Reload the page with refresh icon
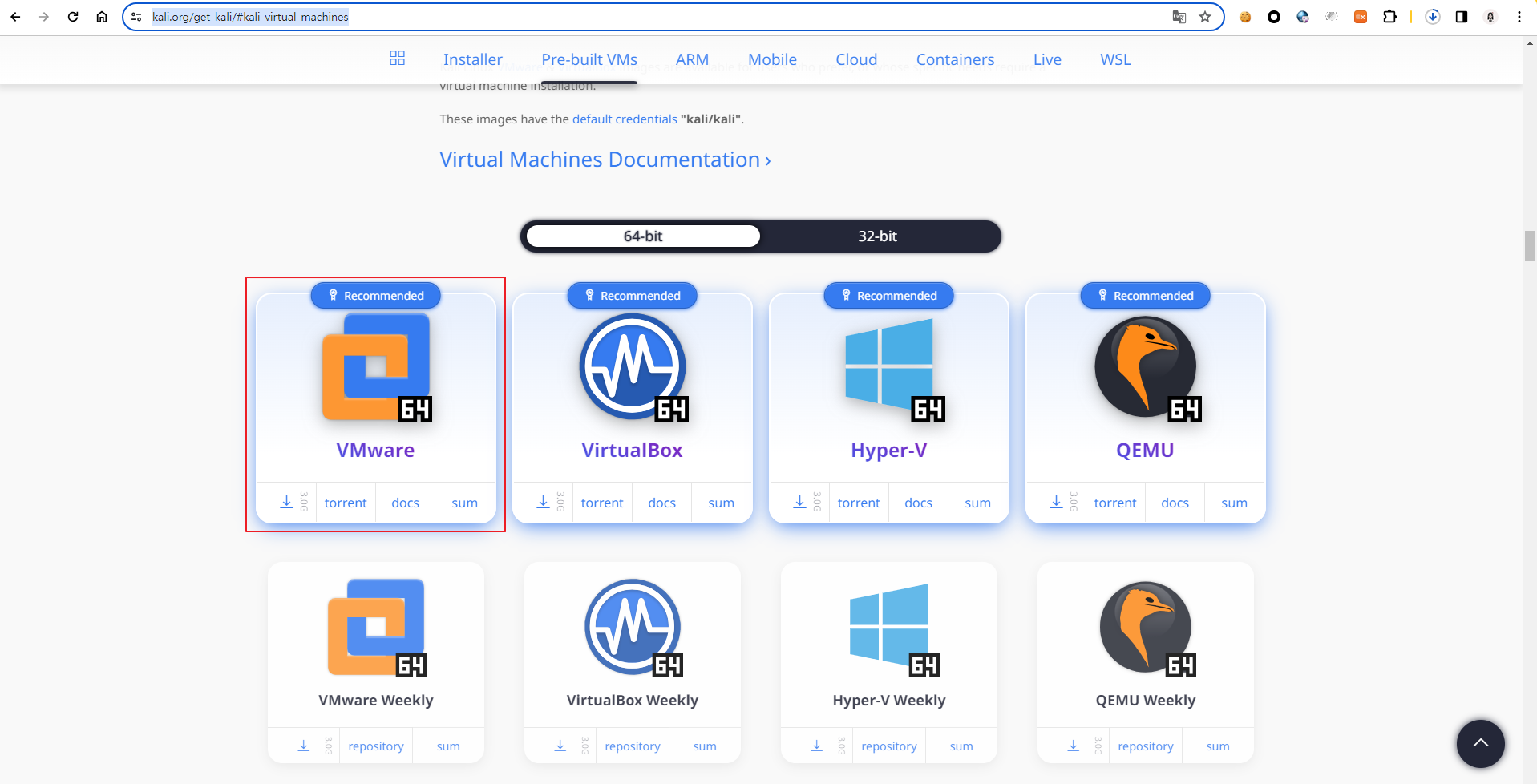Image resolution: width=1537 pixels, height=784 pixels. (x=73, y=17)
